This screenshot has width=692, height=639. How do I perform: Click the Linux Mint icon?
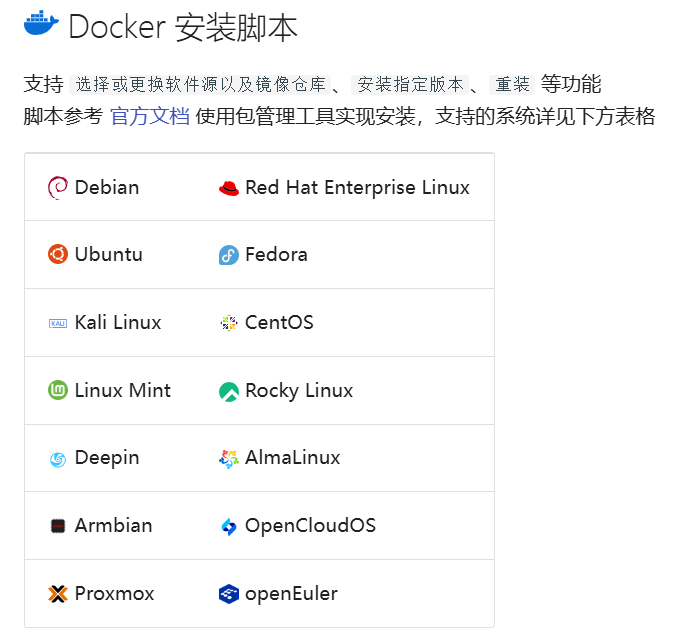[x=58, y=391]
